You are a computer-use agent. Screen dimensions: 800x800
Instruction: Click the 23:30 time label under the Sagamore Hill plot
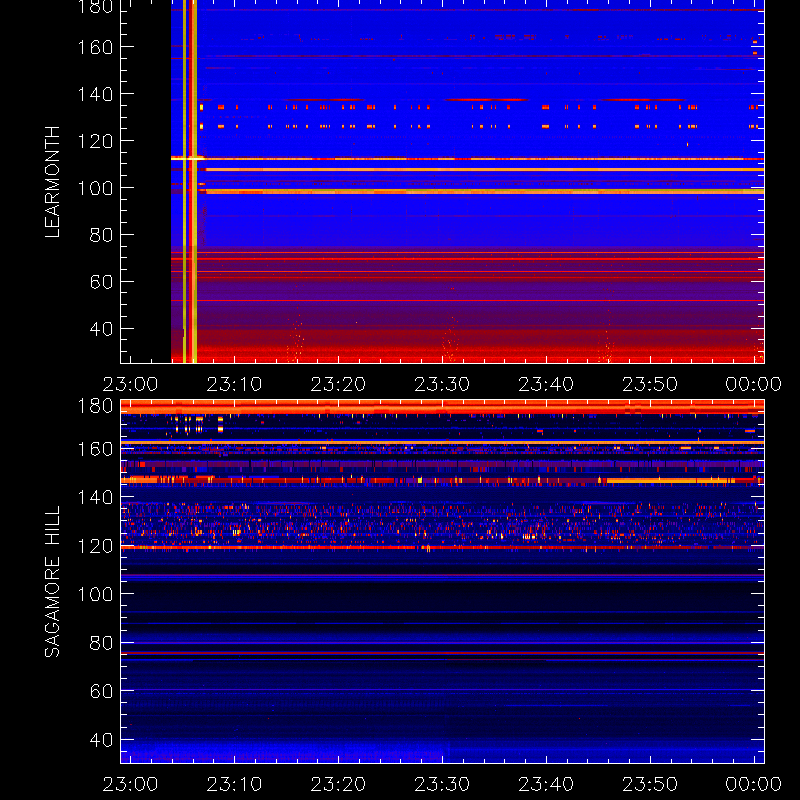pyautogui.click(x=442, y=784)
